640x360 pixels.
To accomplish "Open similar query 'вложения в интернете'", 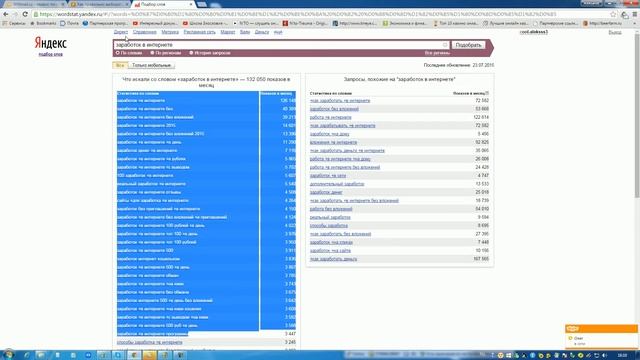I will (333, 142).
